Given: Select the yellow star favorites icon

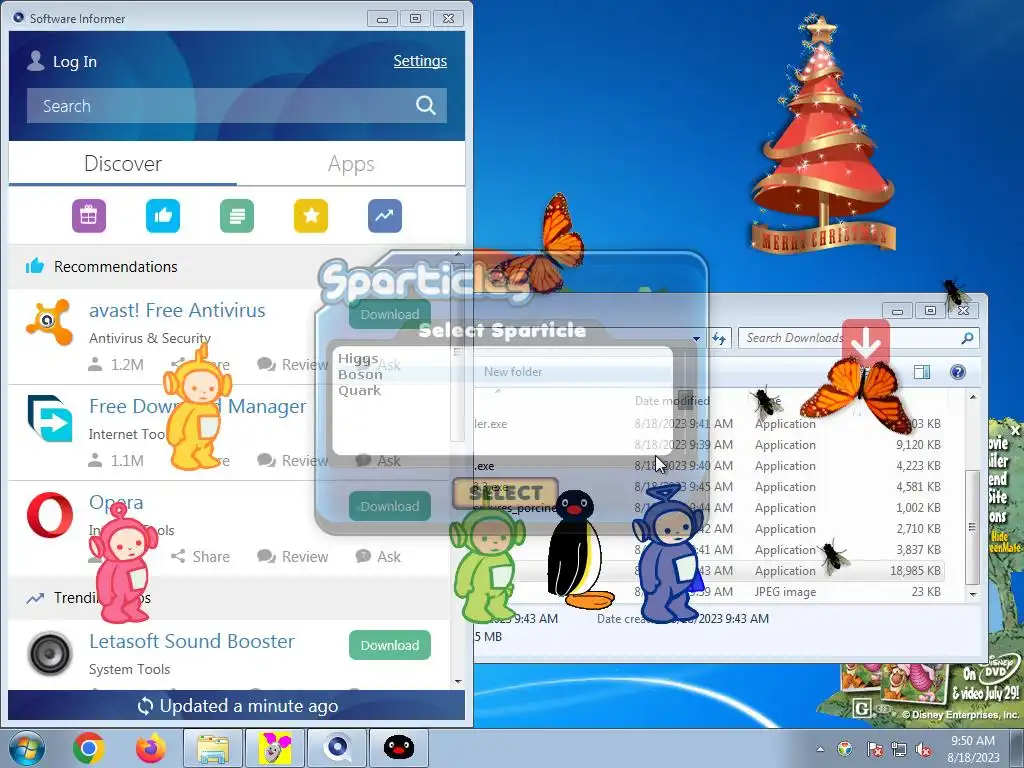Looking at the screenshot, I should pos(311,216).
